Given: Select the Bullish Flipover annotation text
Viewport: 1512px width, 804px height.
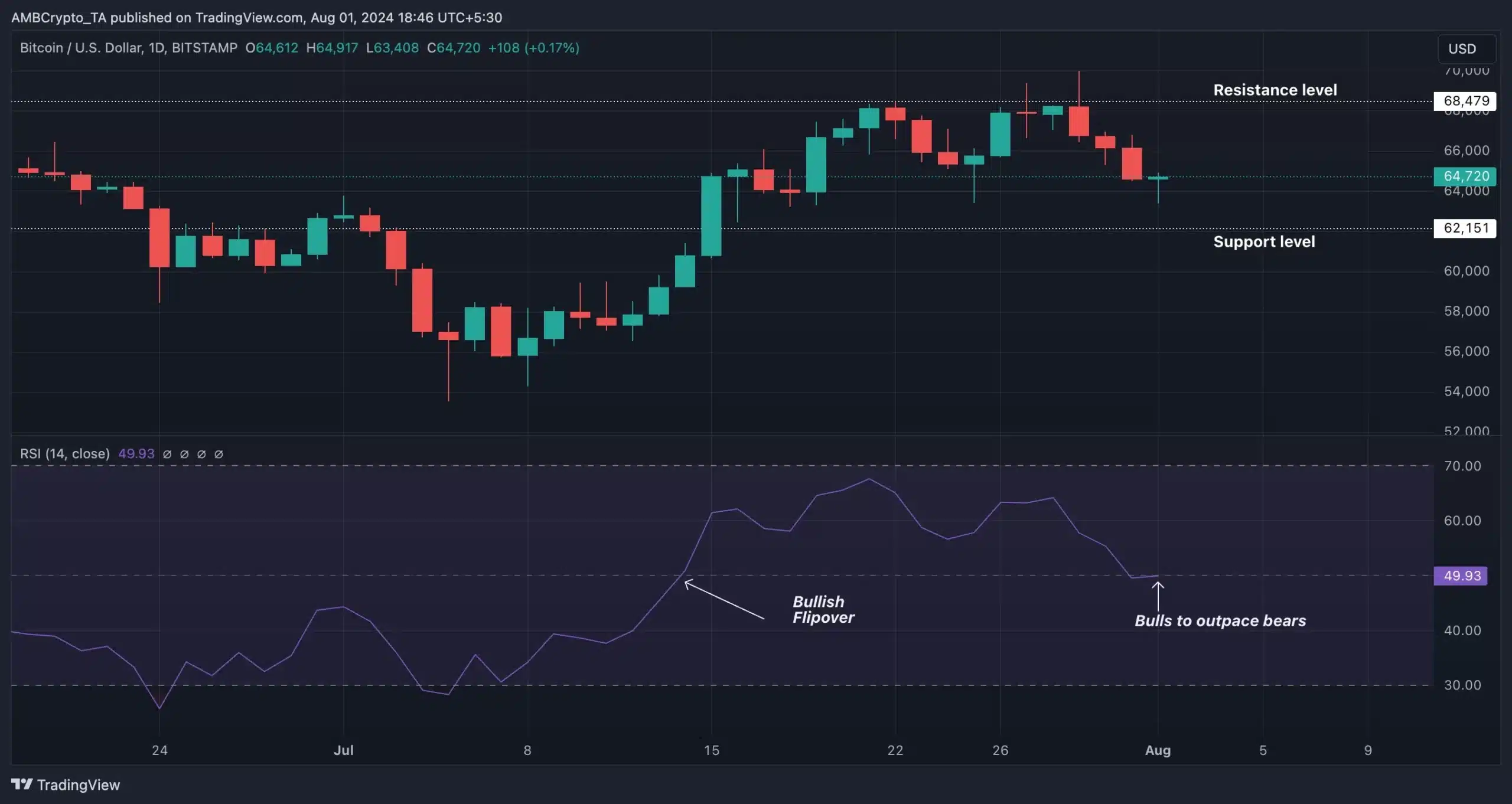Looking at the screenshot, I should (x=823, y=609).
